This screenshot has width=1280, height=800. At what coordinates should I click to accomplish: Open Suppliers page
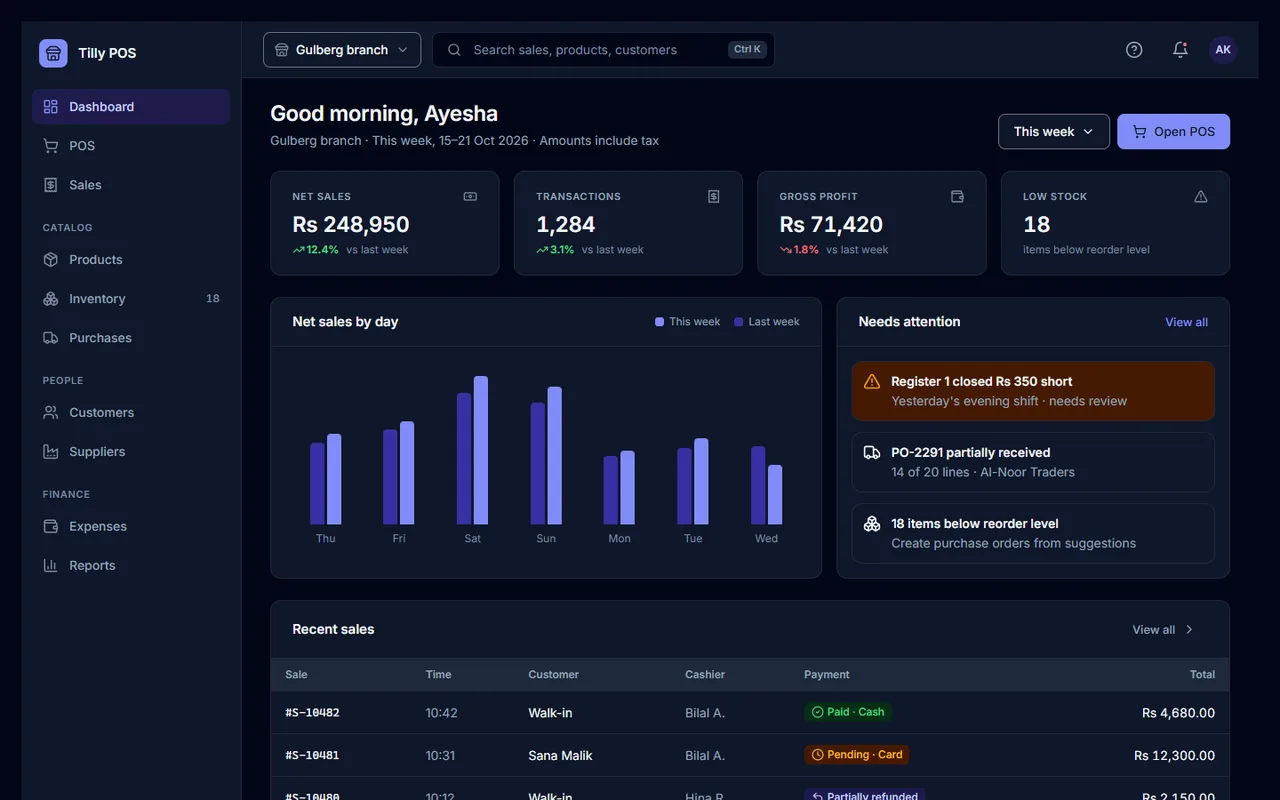point(131,452)
